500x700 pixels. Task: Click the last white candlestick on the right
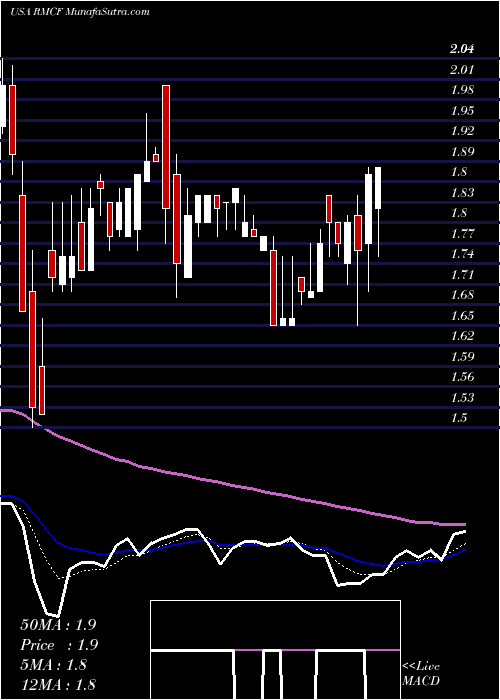(x=378, y=188)
